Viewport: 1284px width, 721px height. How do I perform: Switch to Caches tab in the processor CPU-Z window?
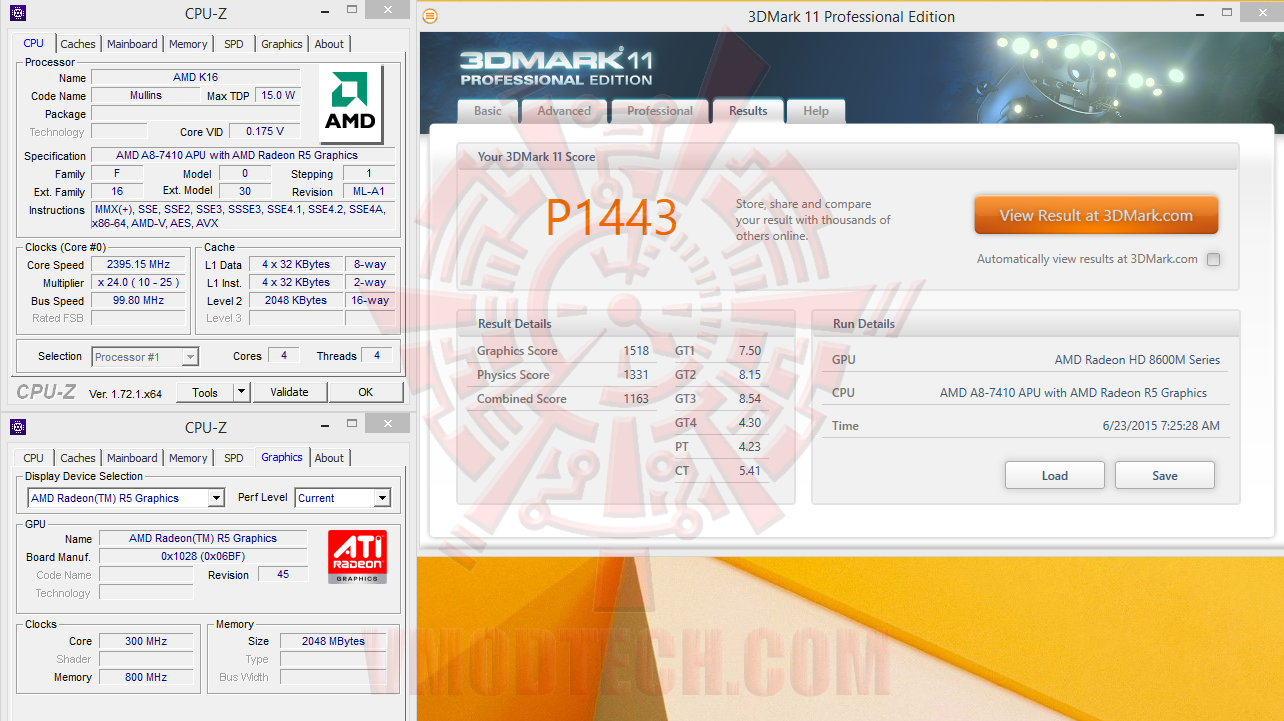pyautogui.click(x=78, y=44)
